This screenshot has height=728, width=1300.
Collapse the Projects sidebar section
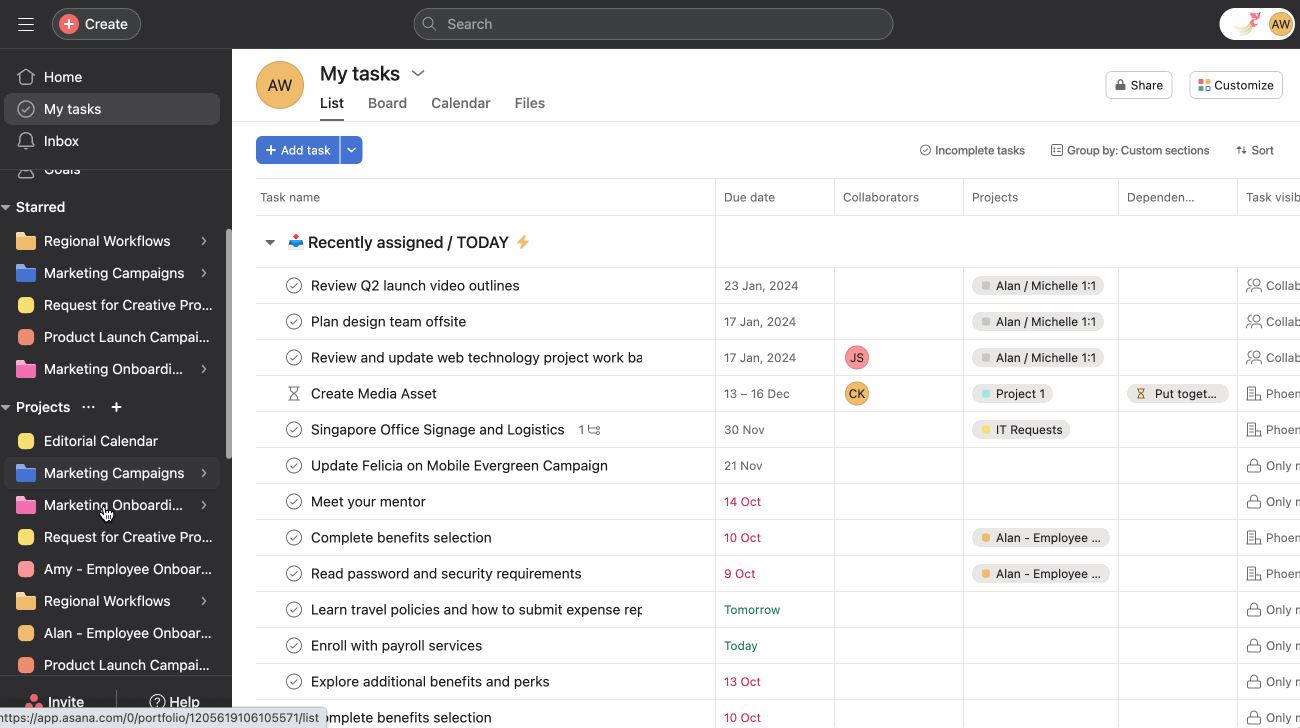click(6, 407)
